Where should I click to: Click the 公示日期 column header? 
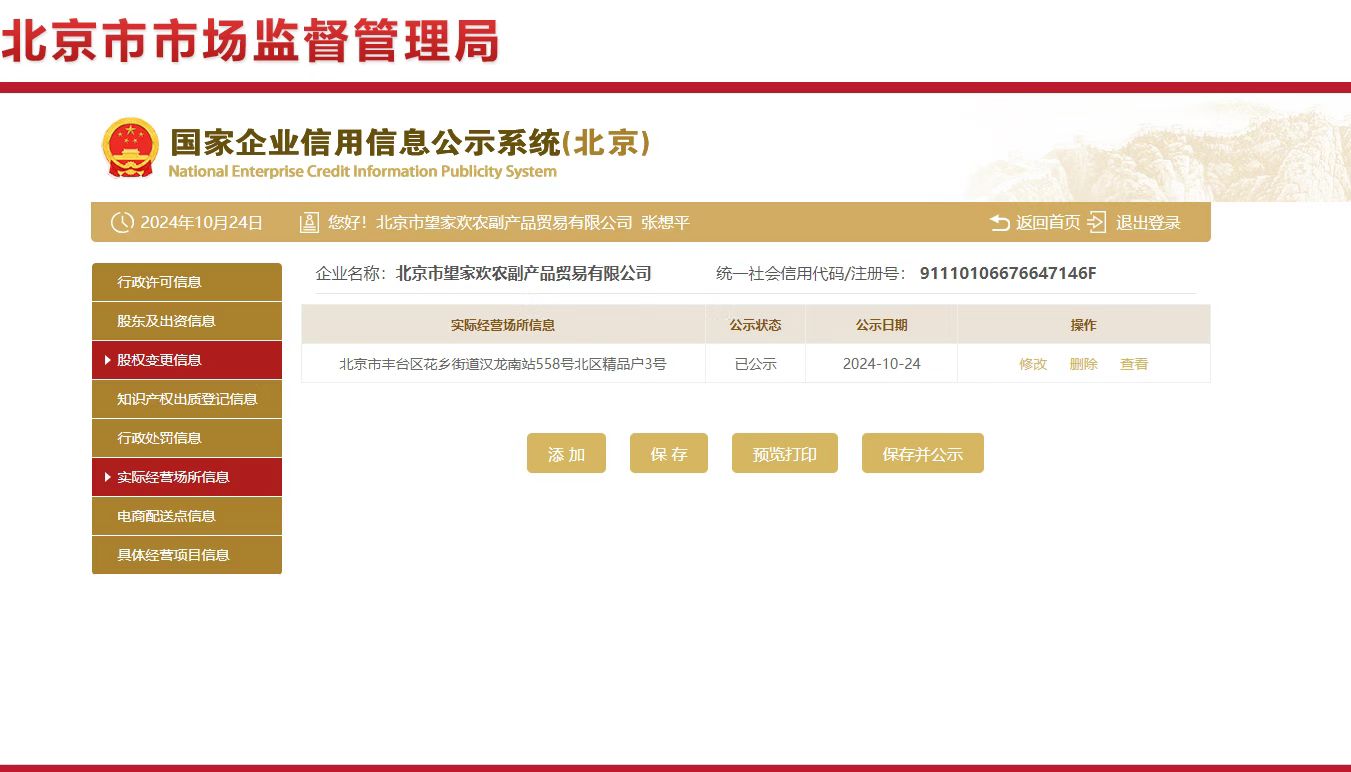[881, 325]
